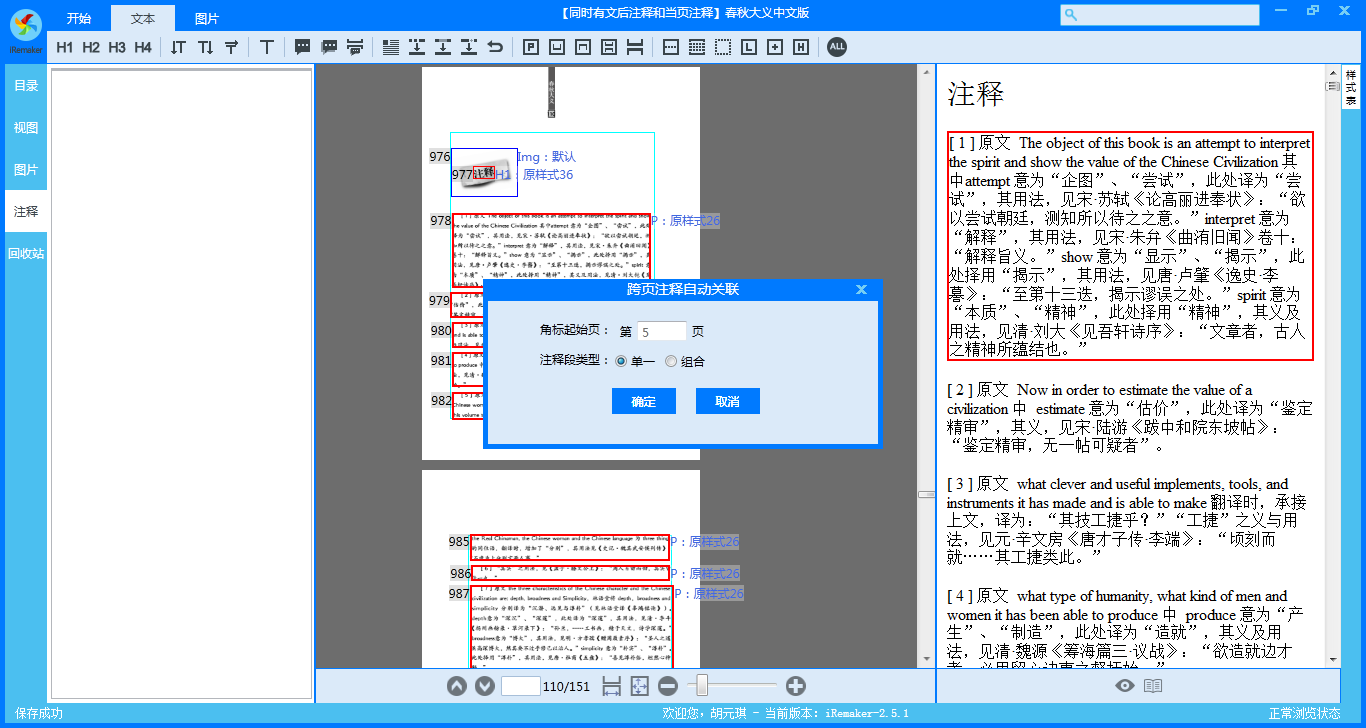Click the undo arrow in toolbar

click(x=495, y=47)
